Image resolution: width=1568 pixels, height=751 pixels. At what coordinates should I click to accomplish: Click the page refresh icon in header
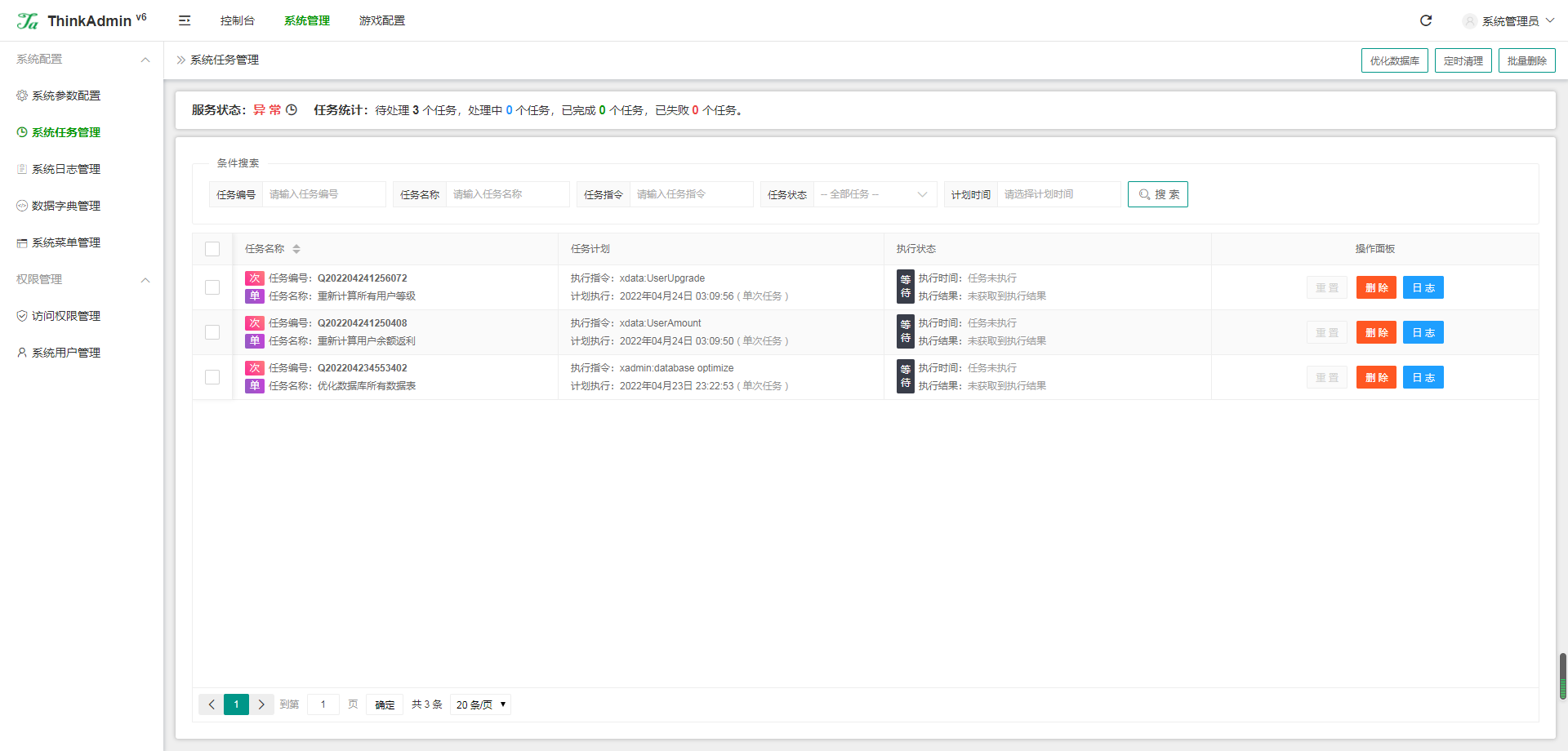1426,20
